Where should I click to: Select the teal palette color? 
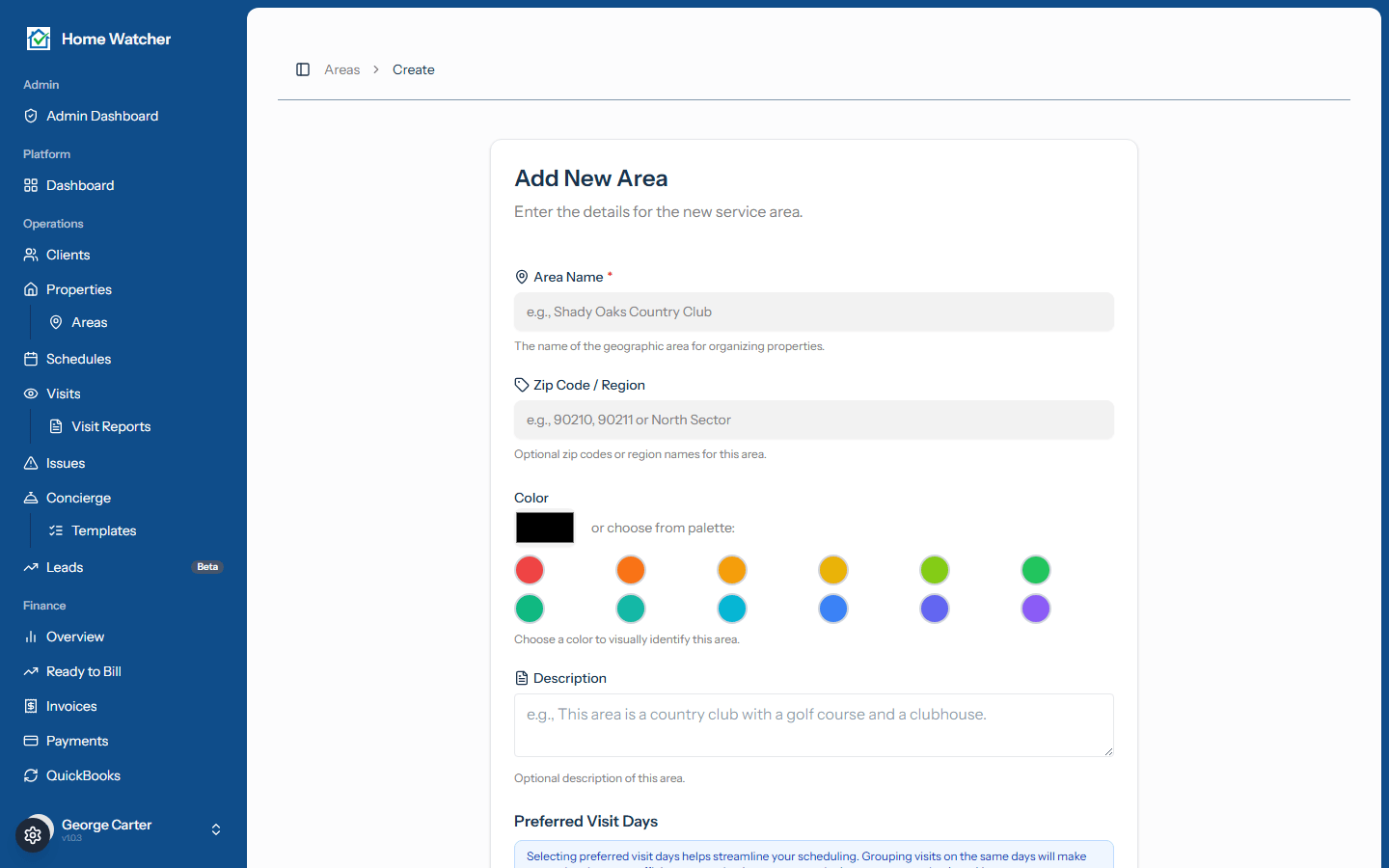[631, 609]
